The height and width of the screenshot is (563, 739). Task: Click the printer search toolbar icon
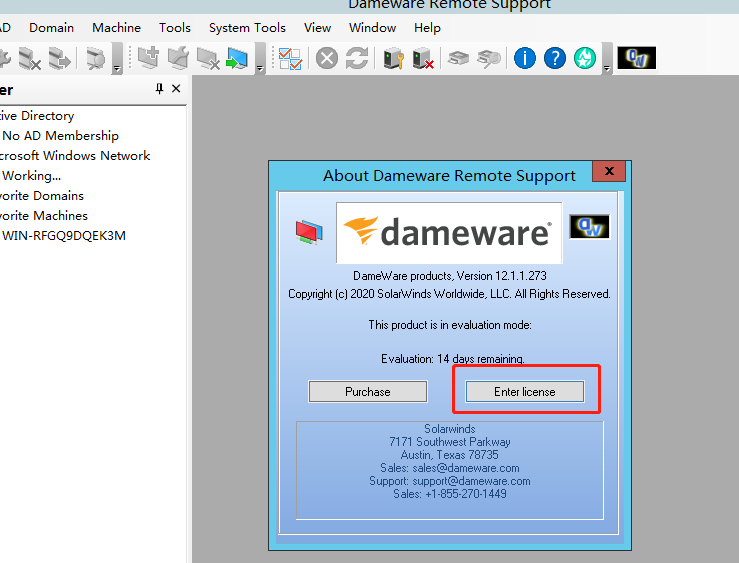[489, 59]
